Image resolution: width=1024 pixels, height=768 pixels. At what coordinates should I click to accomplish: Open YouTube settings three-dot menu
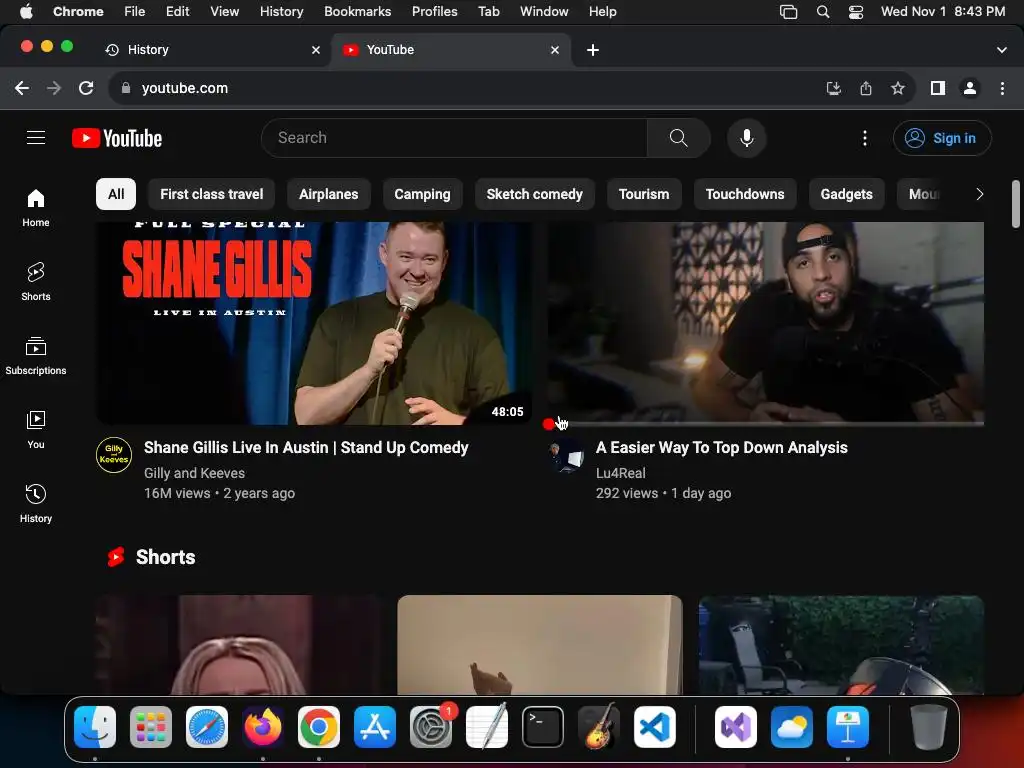pyautogui.click(x=865, y=138)
